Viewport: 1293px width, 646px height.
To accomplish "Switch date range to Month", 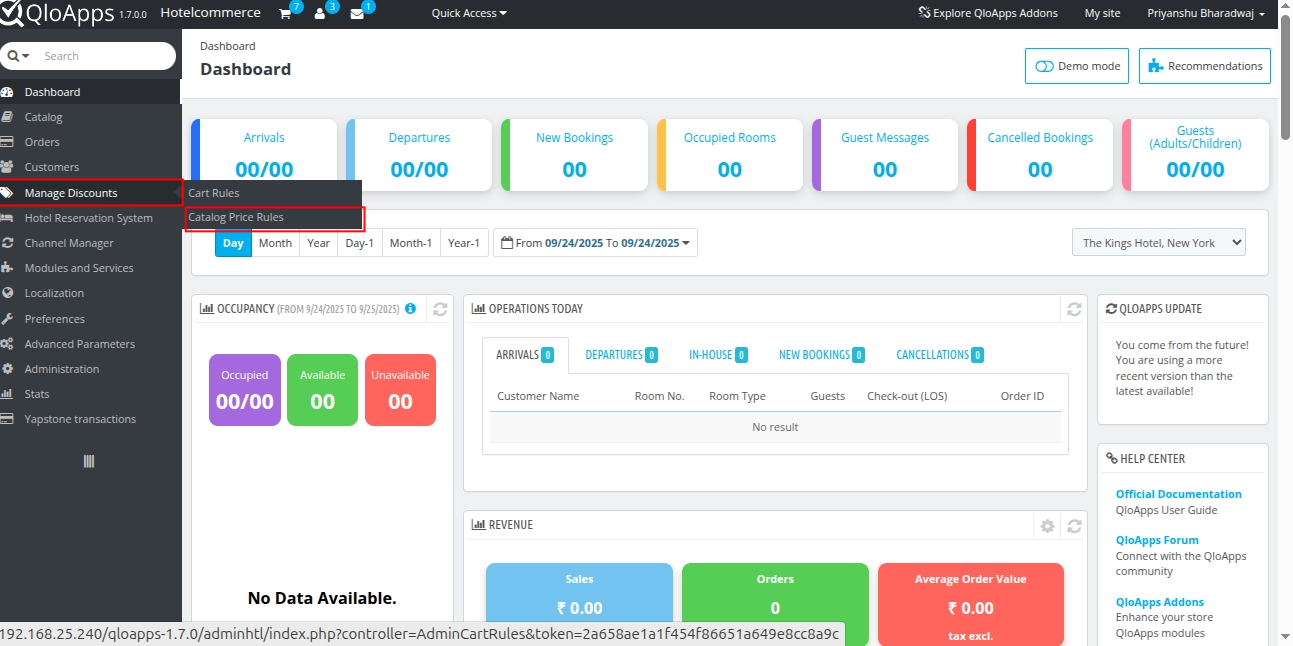I will pos(275,243).
